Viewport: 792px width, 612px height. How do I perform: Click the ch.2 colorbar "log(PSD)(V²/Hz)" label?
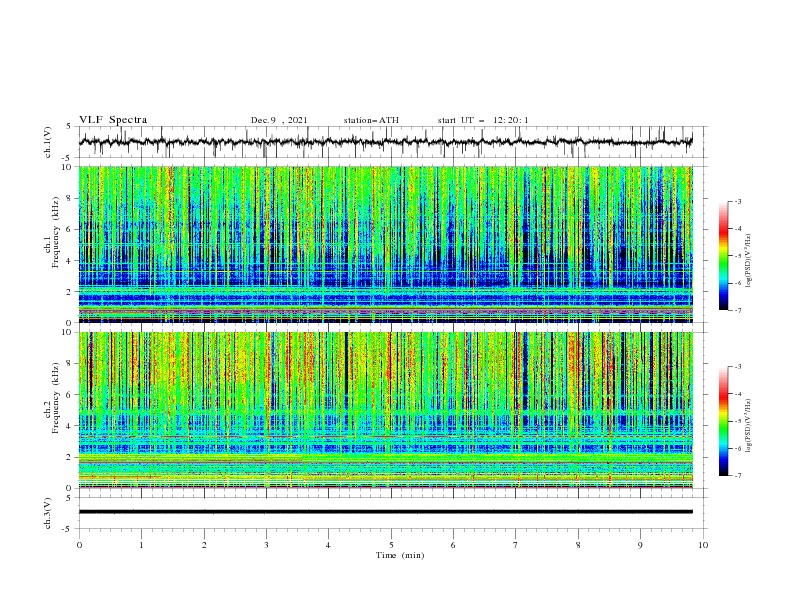tap(748, 426)
